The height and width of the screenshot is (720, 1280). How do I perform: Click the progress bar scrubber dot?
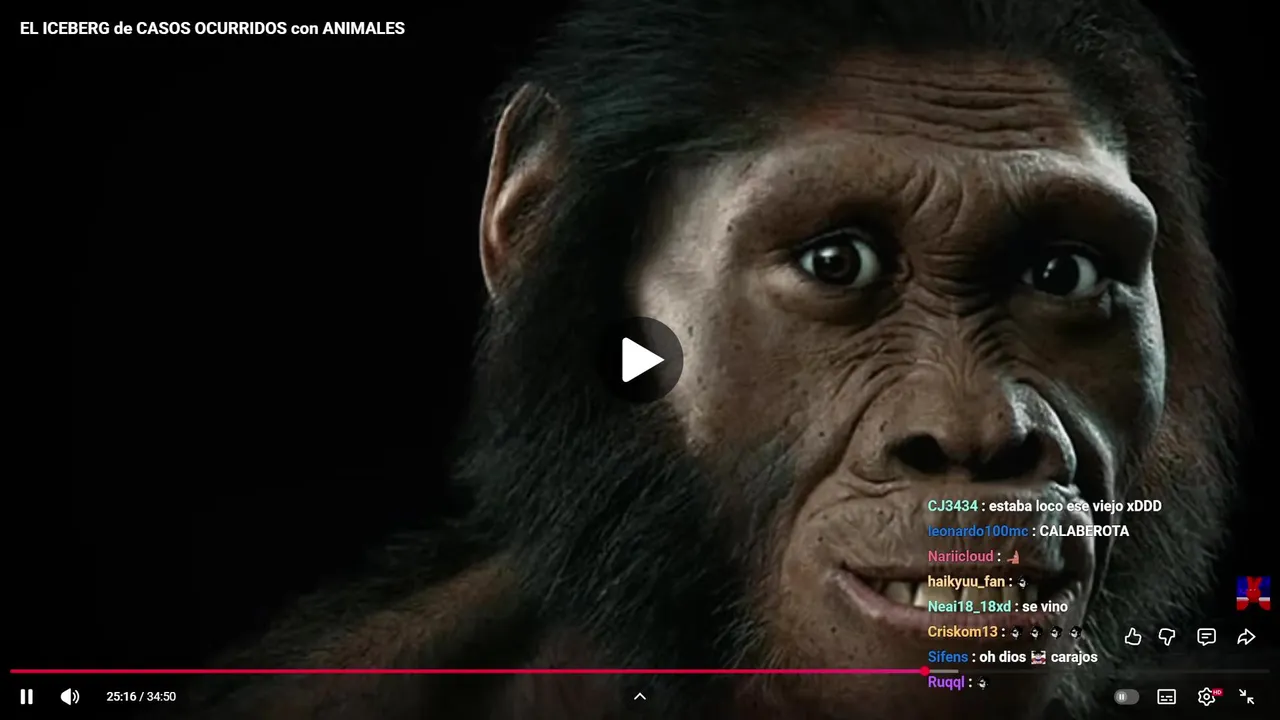pos(925,671)
